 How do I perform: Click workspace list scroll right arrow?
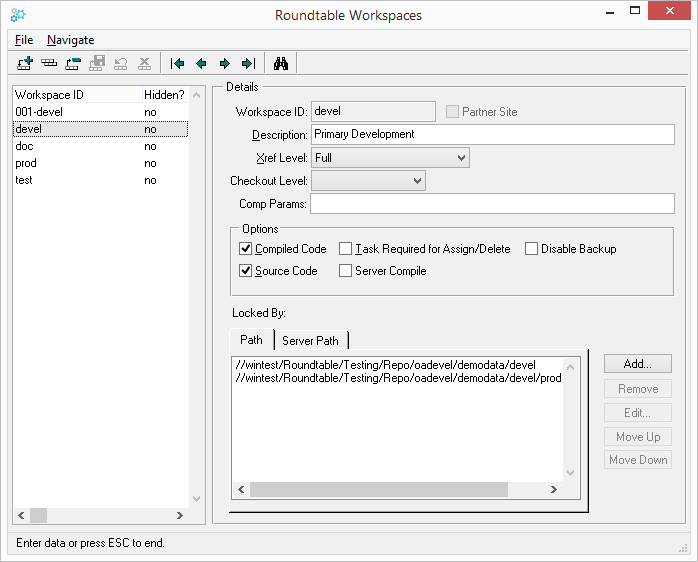tap(180, 515)
